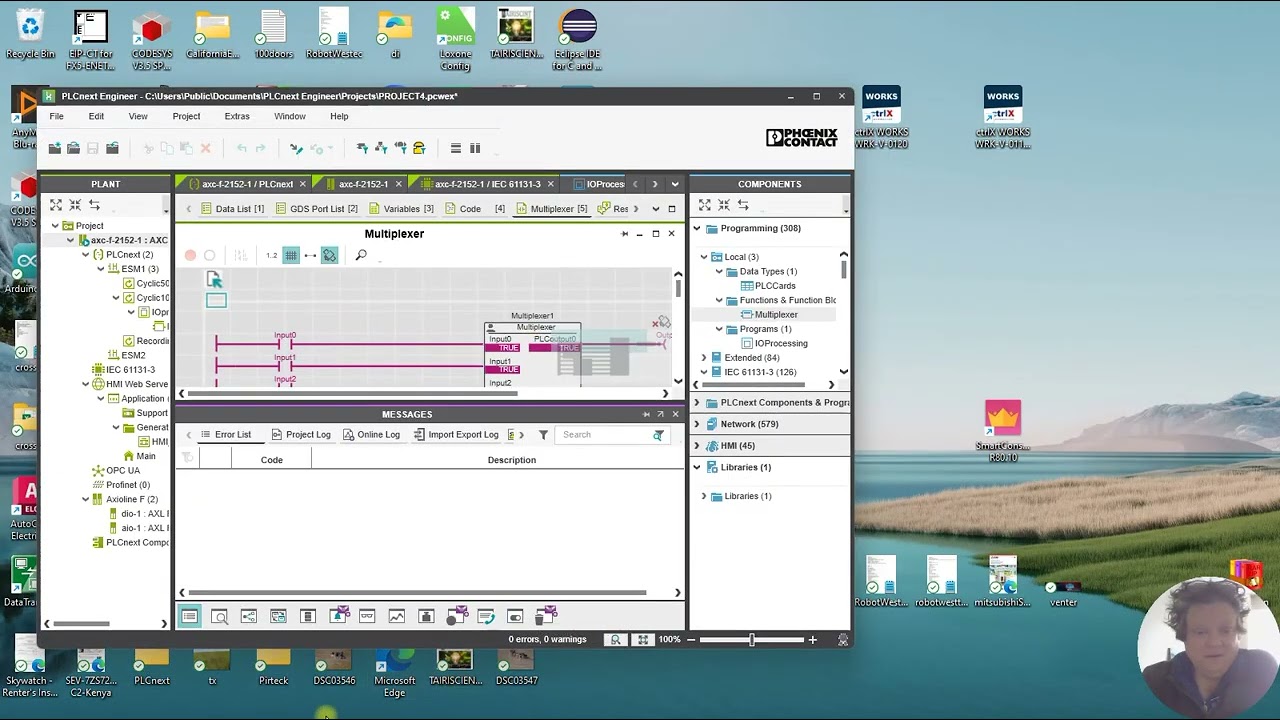Collapse the Programming (308) section
This screenshot has width=1280, height=720.
[697, 228]
